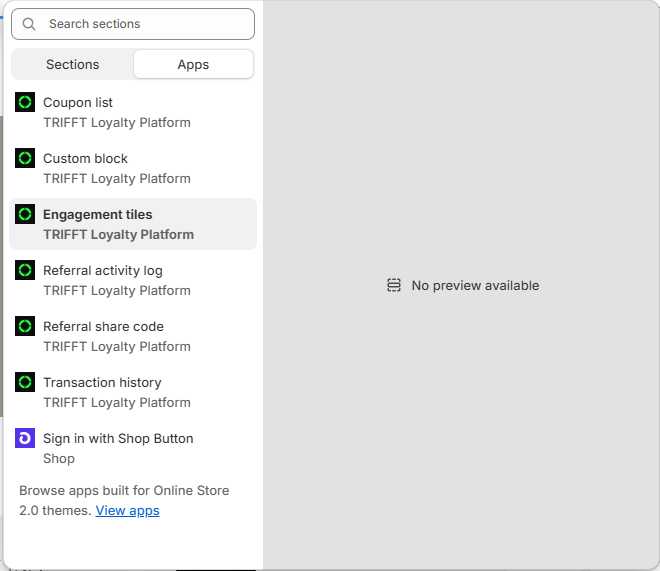This screenshot has height=571, width=660.
Task: Switch to the Sections tab
Action: [72, 64]
